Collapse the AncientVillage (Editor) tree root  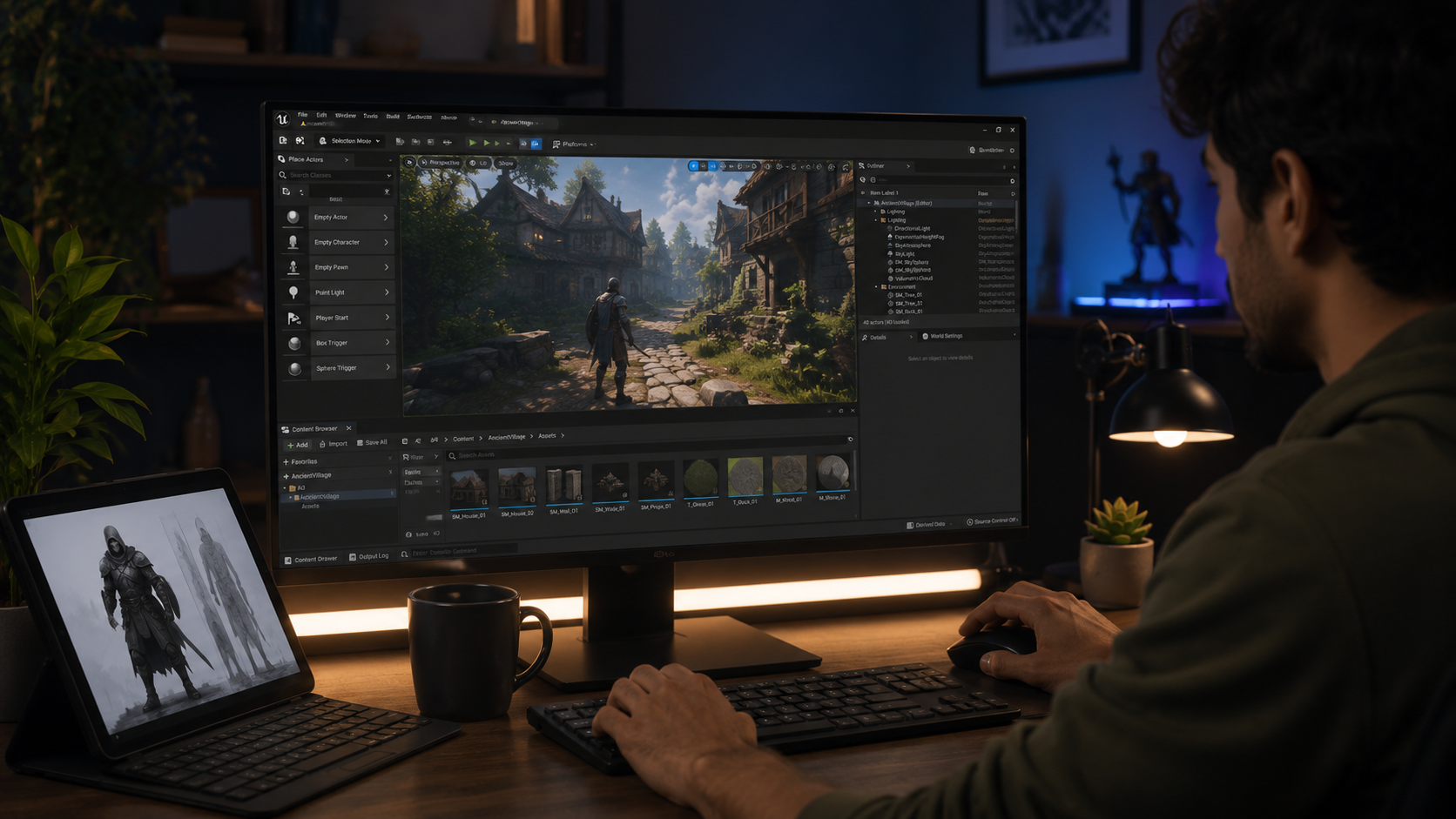(869, 203)
